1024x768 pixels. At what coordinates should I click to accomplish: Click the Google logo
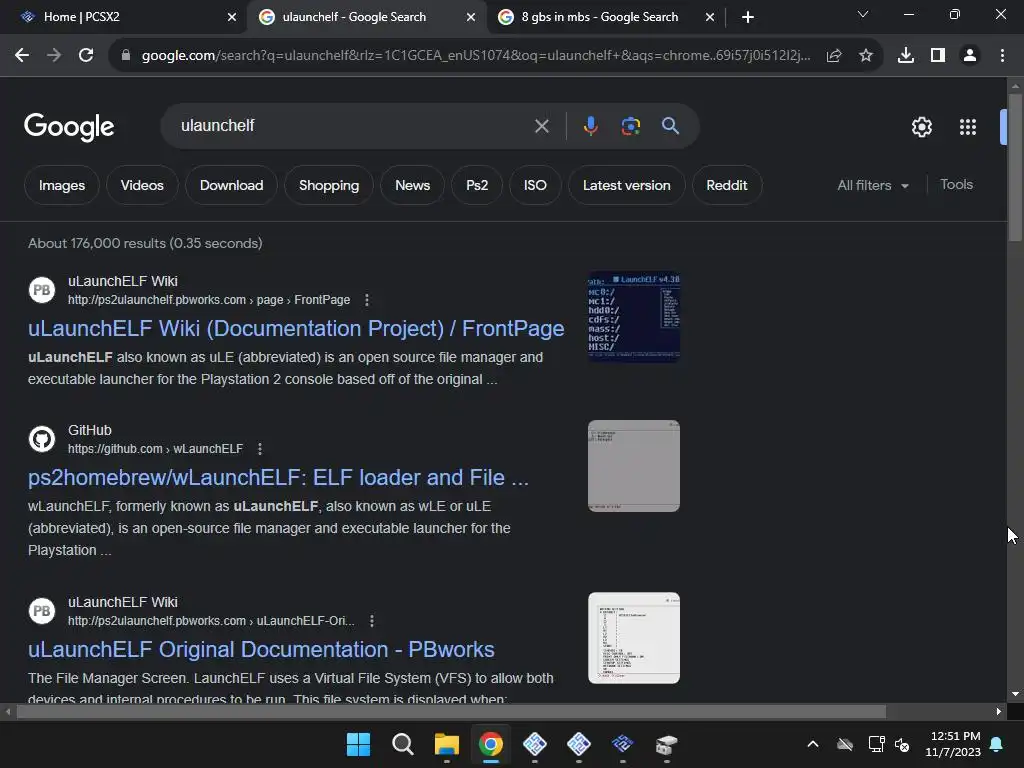point(69,127)
